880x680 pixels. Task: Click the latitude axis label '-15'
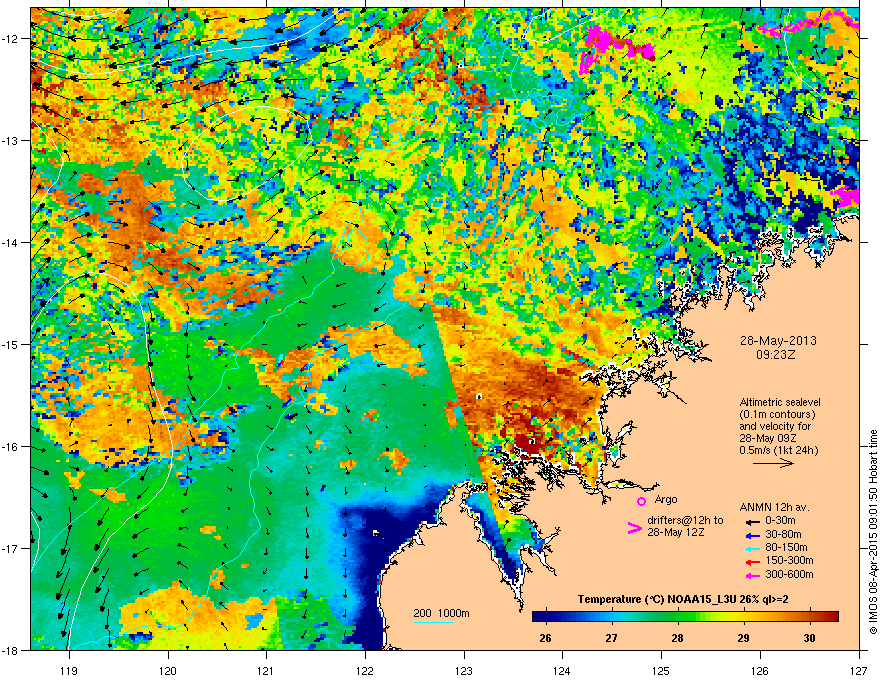[10, 344]
